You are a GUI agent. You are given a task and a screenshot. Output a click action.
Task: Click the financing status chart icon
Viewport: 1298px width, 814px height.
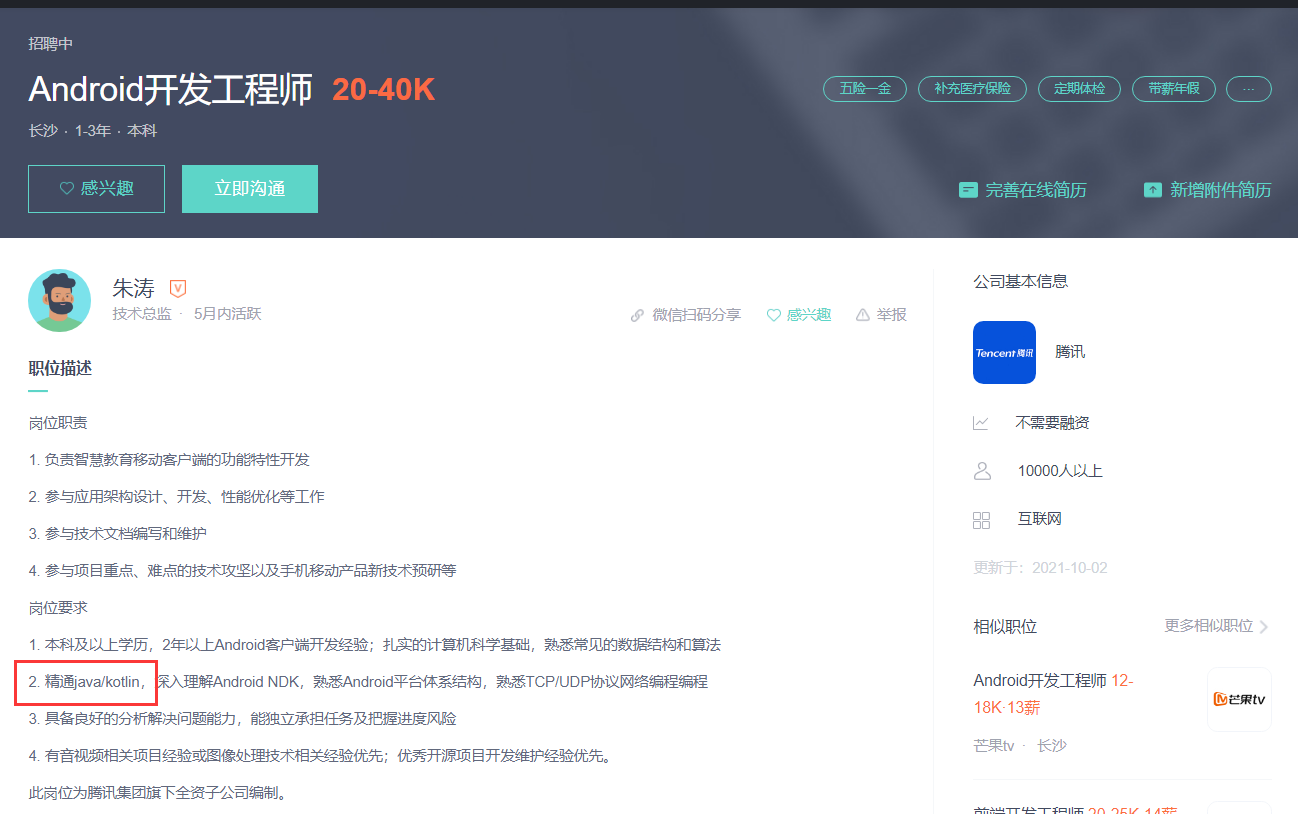[981, 423]
